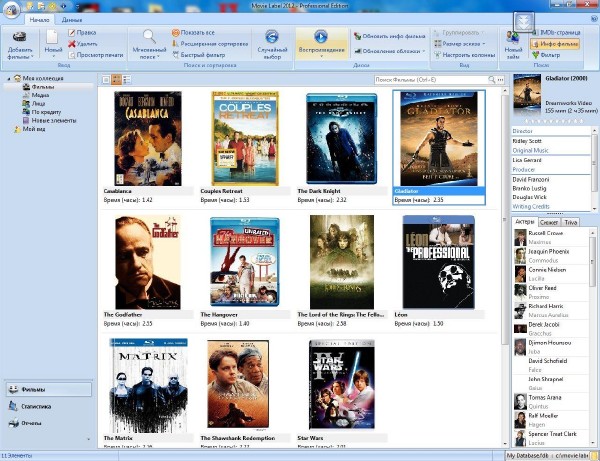Toggle the Инфо фильма panel button

click(x=558, y=44)
